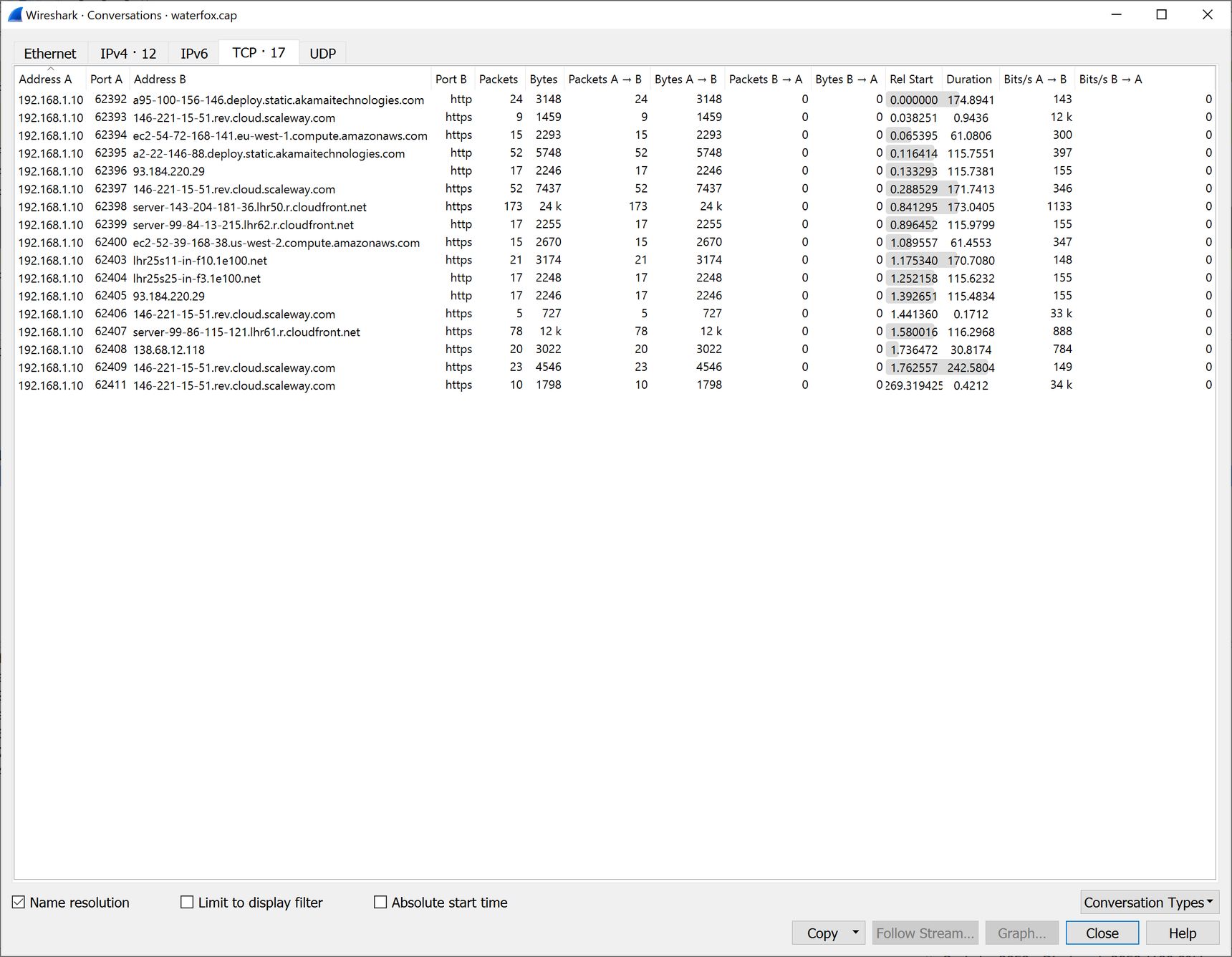Switch to the UDP tab
Viewport: 1232px width, 957px height.
click(x=323, y=54)
